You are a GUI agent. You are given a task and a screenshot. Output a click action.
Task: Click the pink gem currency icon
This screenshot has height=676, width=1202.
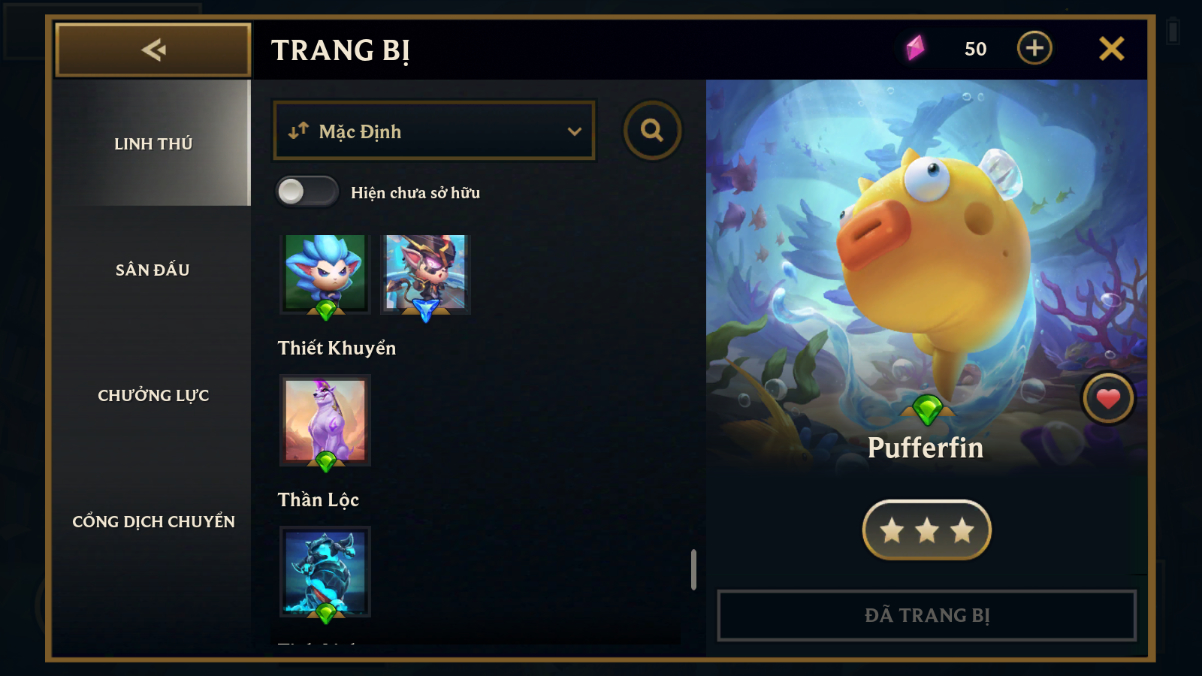point(915,48)
